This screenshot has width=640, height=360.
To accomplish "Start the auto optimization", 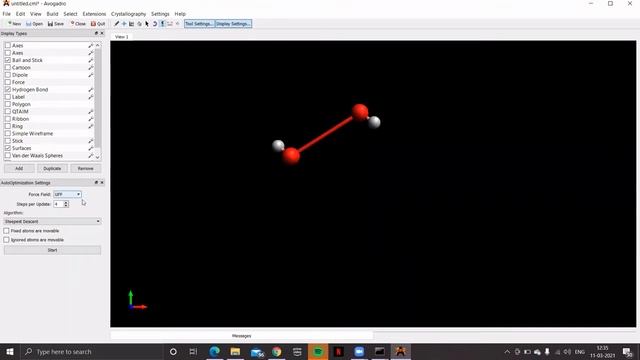I will [x=52, y=250].
